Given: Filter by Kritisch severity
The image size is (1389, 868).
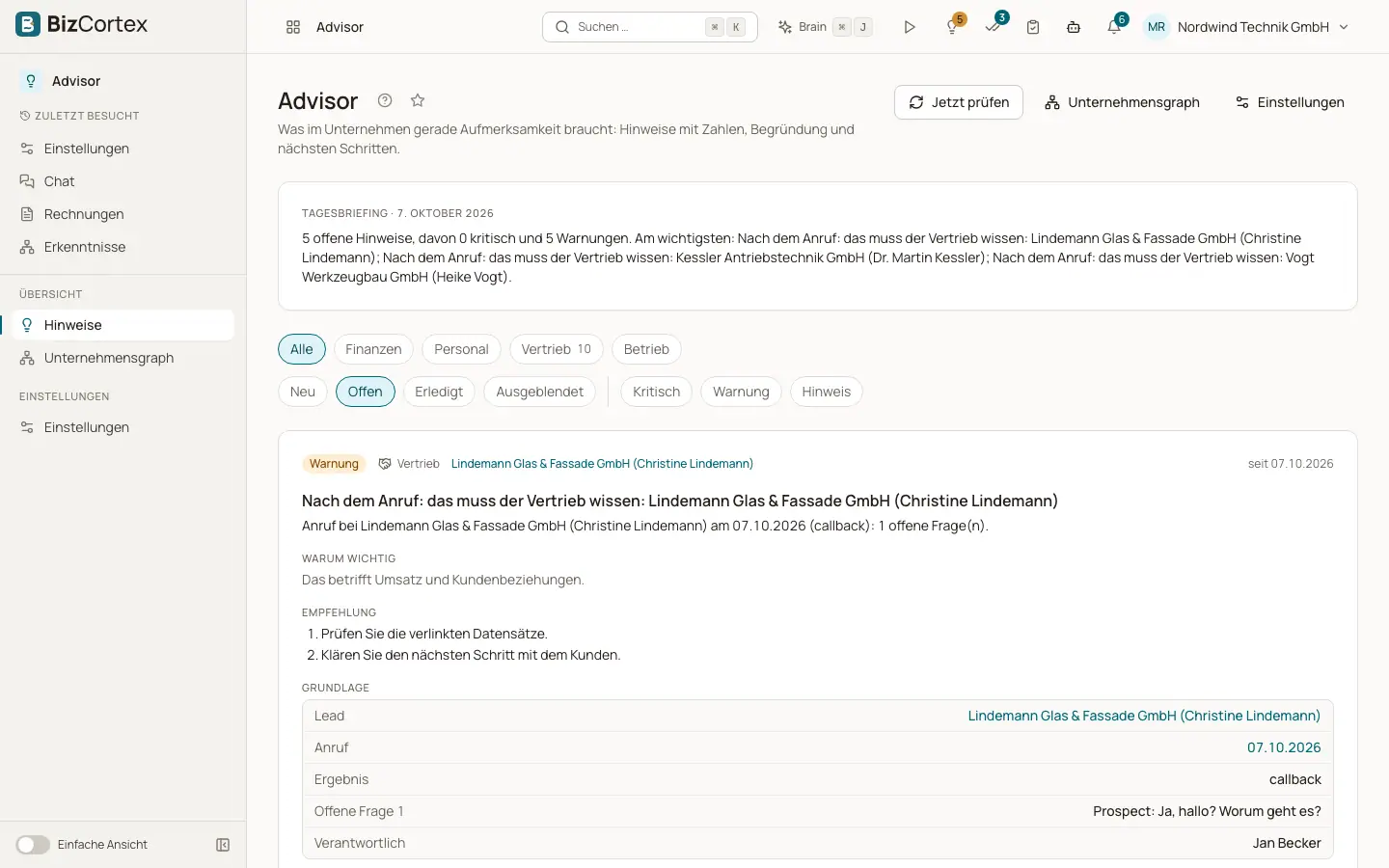Looking at the screenshot, I should pos(657,392).
